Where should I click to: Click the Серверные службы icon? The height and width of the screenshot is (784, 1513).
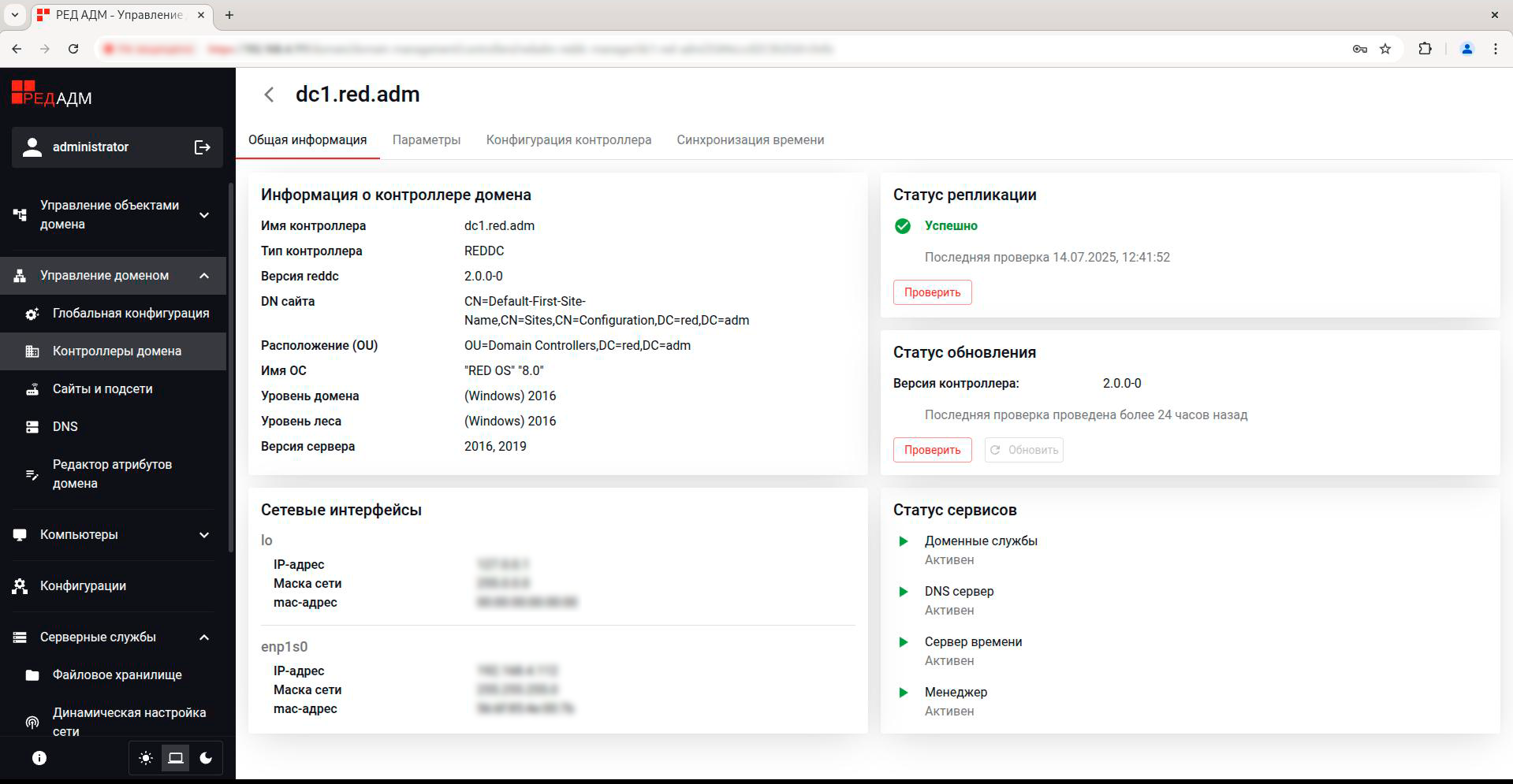click(20, 637)
